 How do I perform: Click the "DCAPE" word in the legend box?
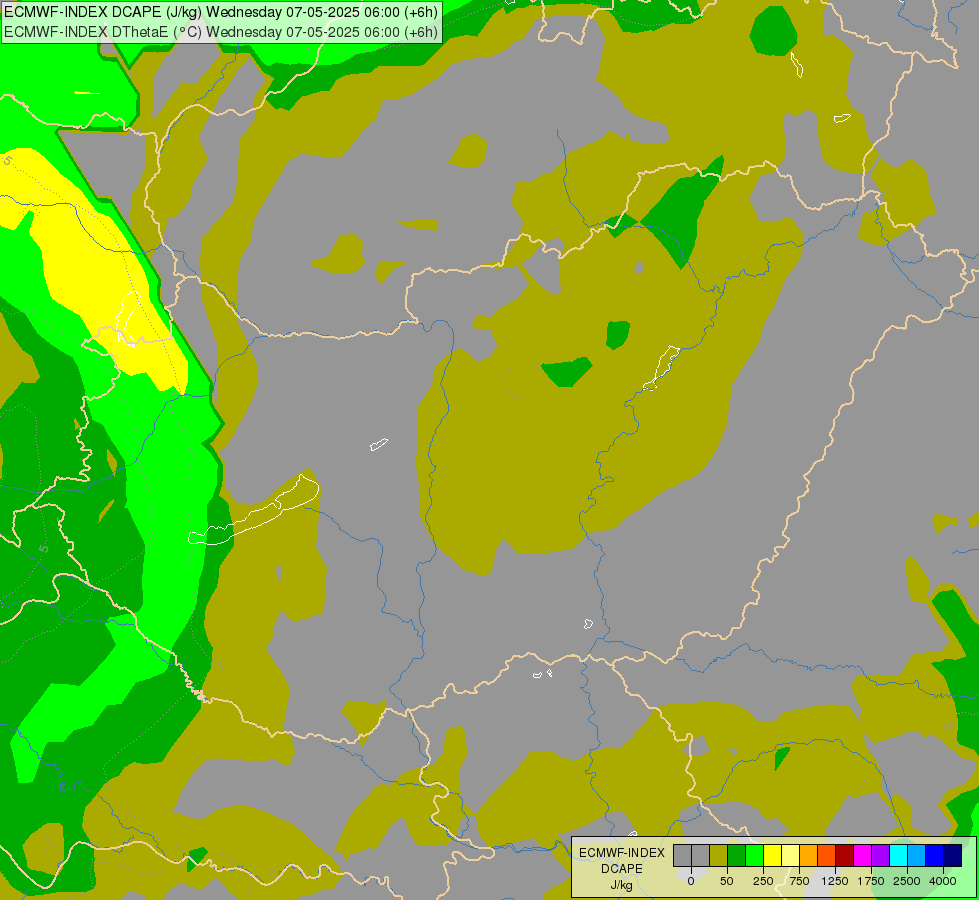tap(622, 869)
